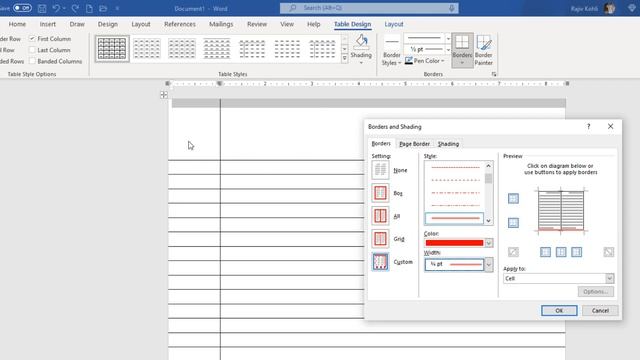This screenshot has width=640, height=360.
Task: Click the Shading paint bucket icon
Action: pos(361,42)
